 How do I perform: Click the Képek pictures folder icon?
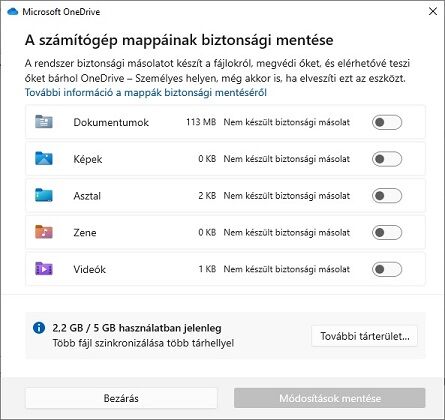[x=44, y=158]
